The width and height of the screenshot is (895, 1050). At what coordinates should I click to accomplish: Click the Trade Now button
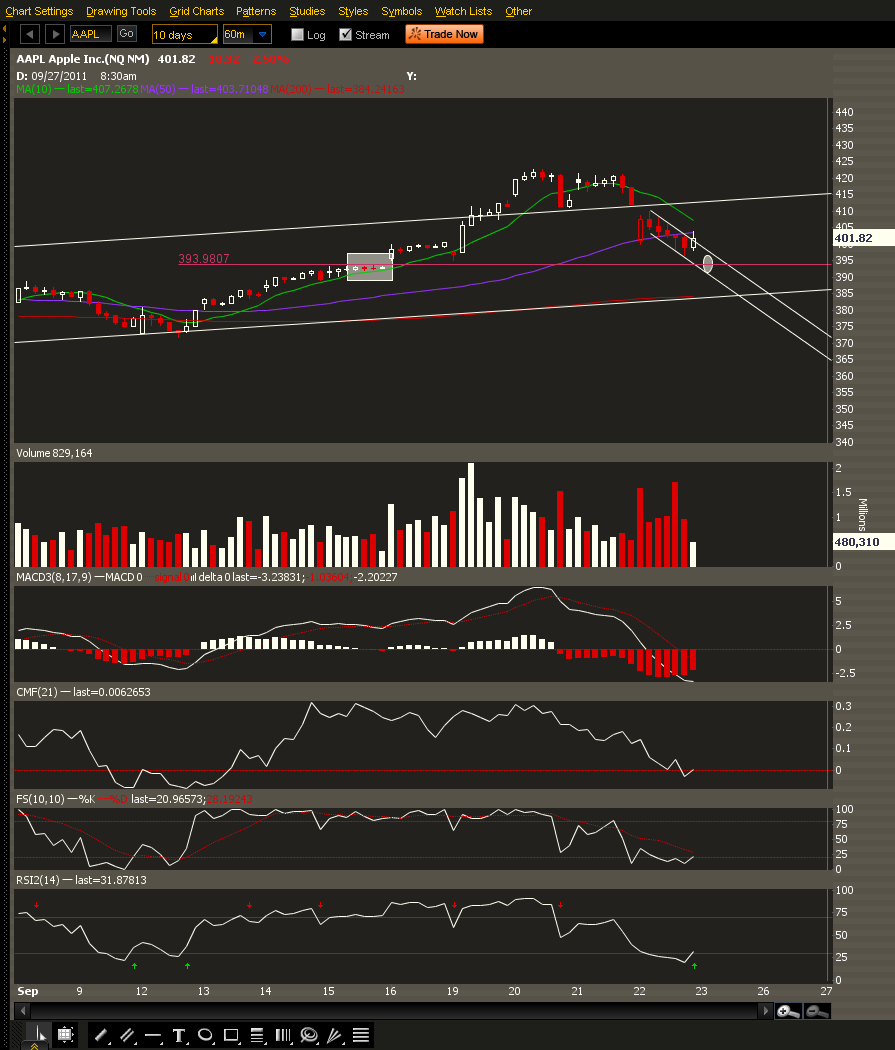click(444, 34)
